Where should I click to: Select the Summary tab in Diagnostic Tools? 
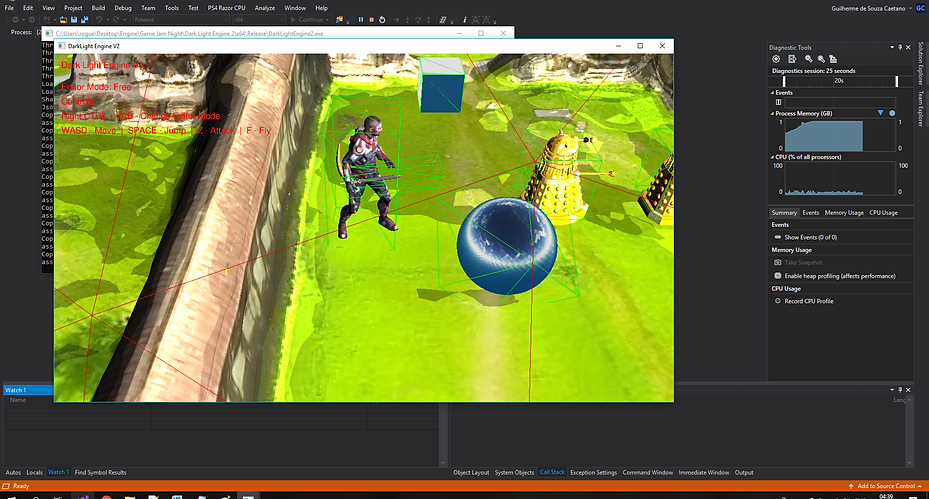pos(784,213)
